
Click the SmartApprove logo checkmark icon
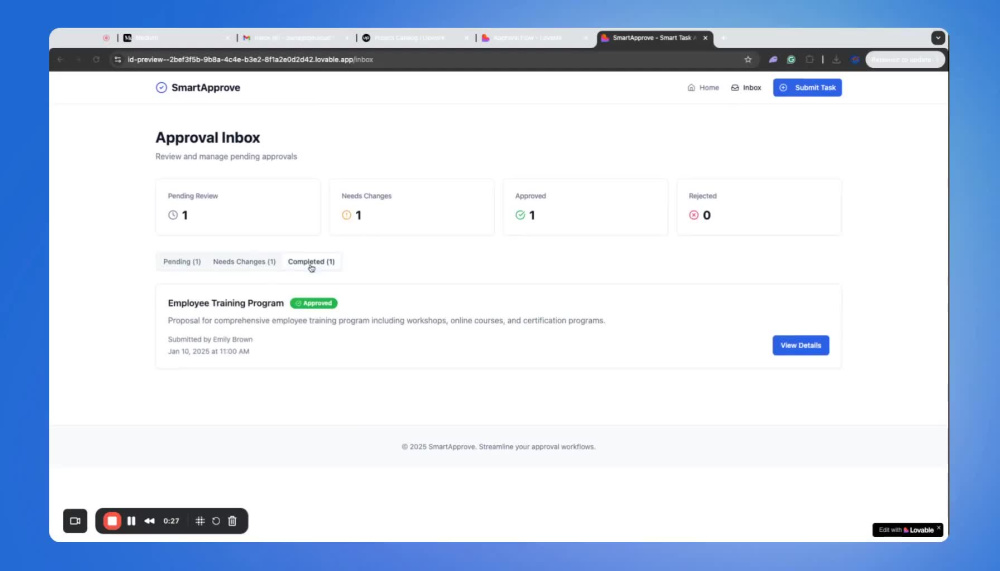tap(161, 87)
